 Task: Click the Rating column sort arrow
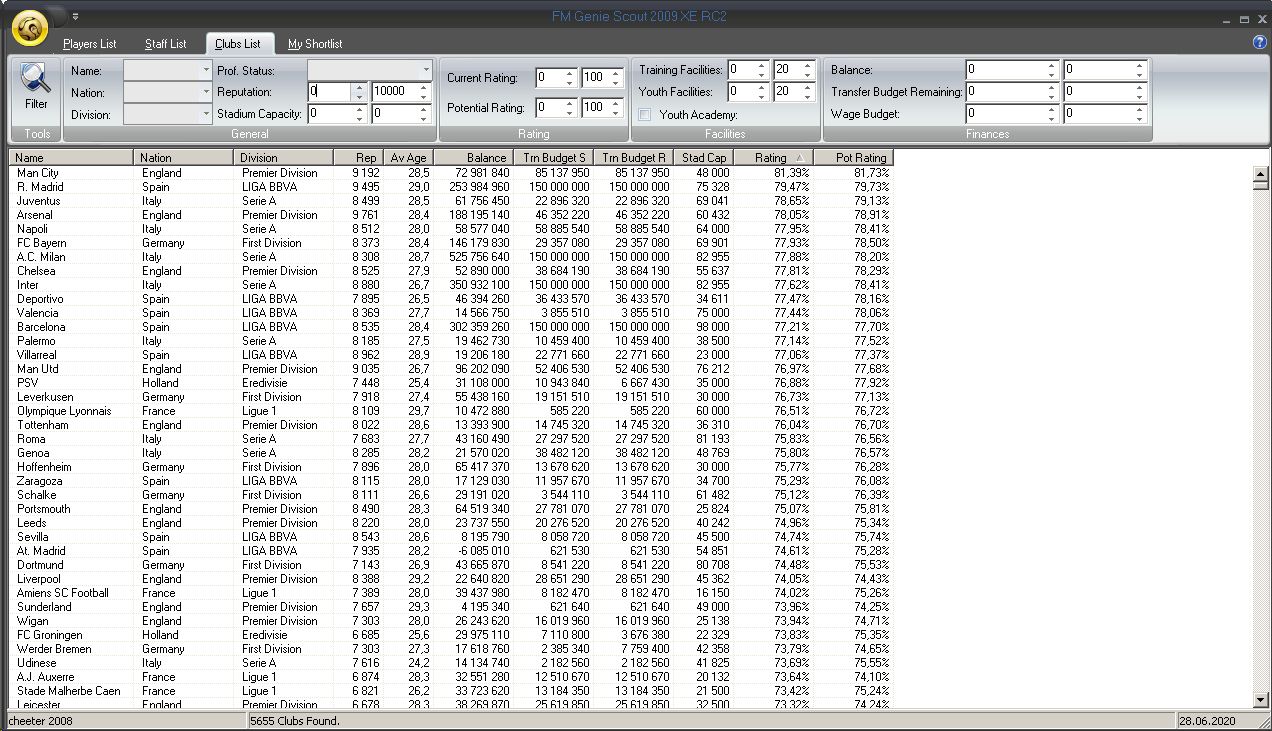pyautogui.click(x=799, y=158)
